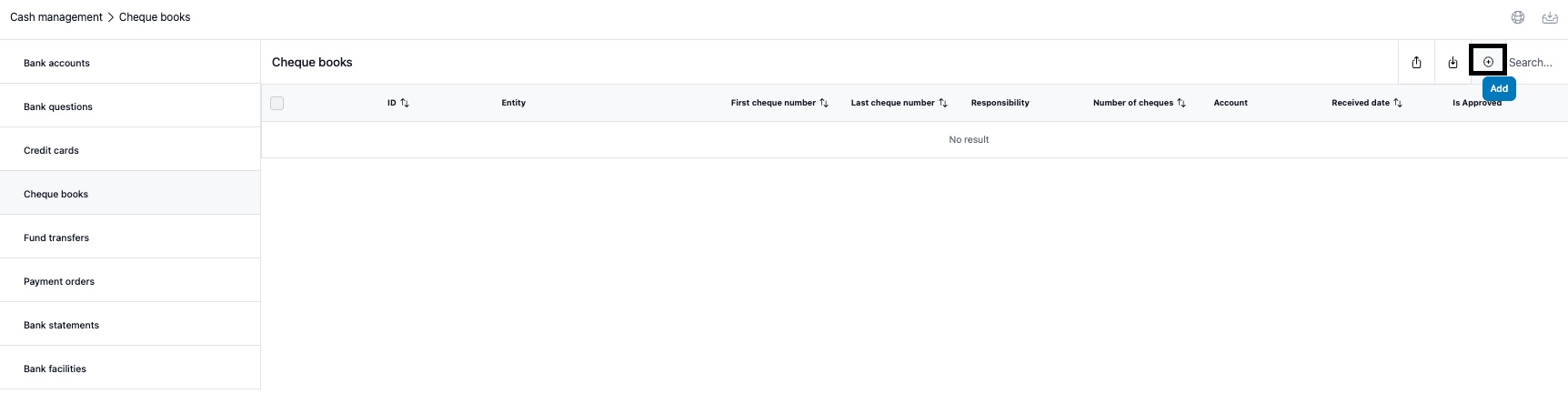Open Fund transfers section
1568x394 pixels.
pyautogui.click(x=130, y=237)
